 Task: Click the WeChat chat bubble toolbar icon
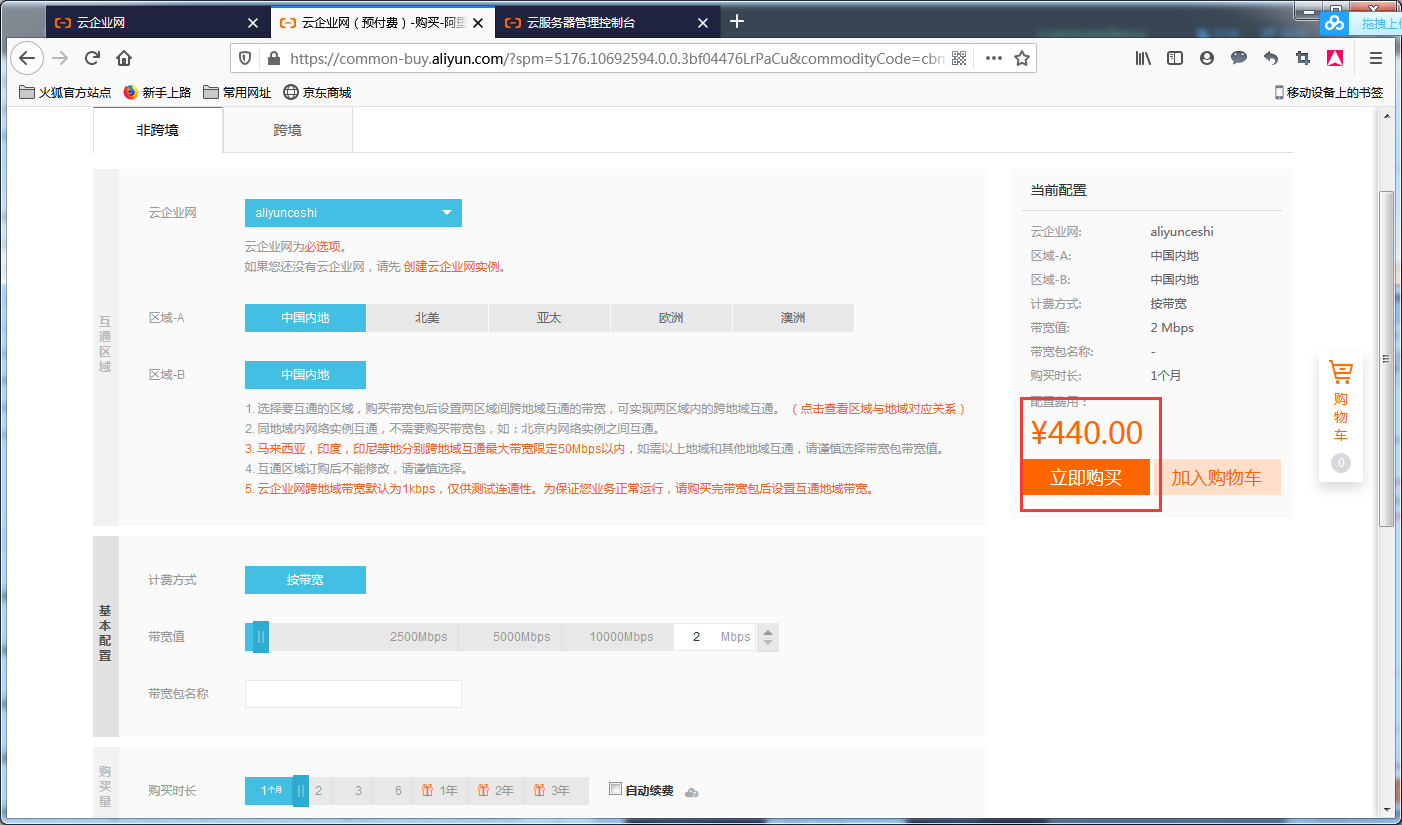[x=1238, y=58]
